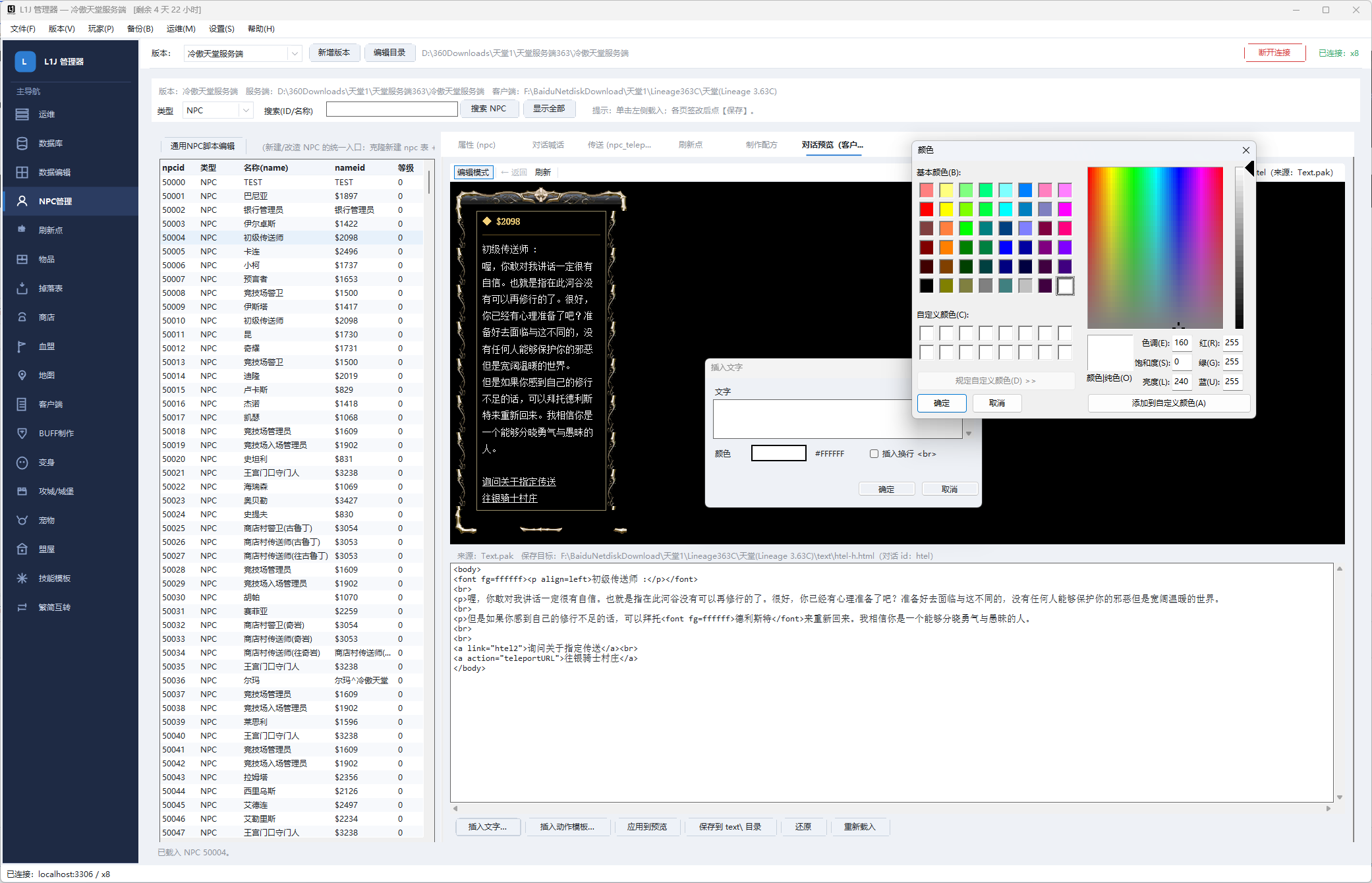Open the 地图 map pin icon
Screen dimensions: 1372x883
click(22, 375)
